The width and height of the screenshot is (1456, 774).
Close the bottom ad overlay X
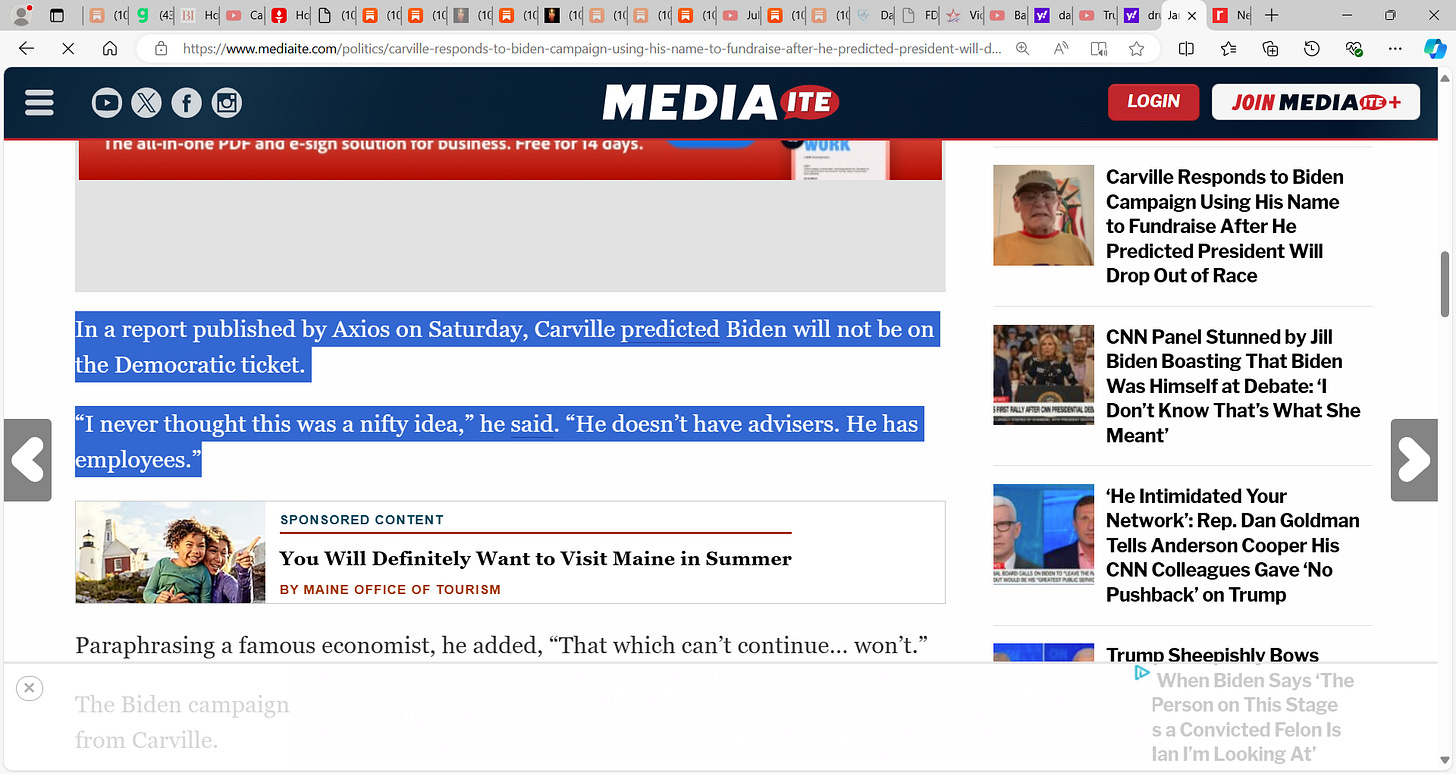click(x=29, y=688)
